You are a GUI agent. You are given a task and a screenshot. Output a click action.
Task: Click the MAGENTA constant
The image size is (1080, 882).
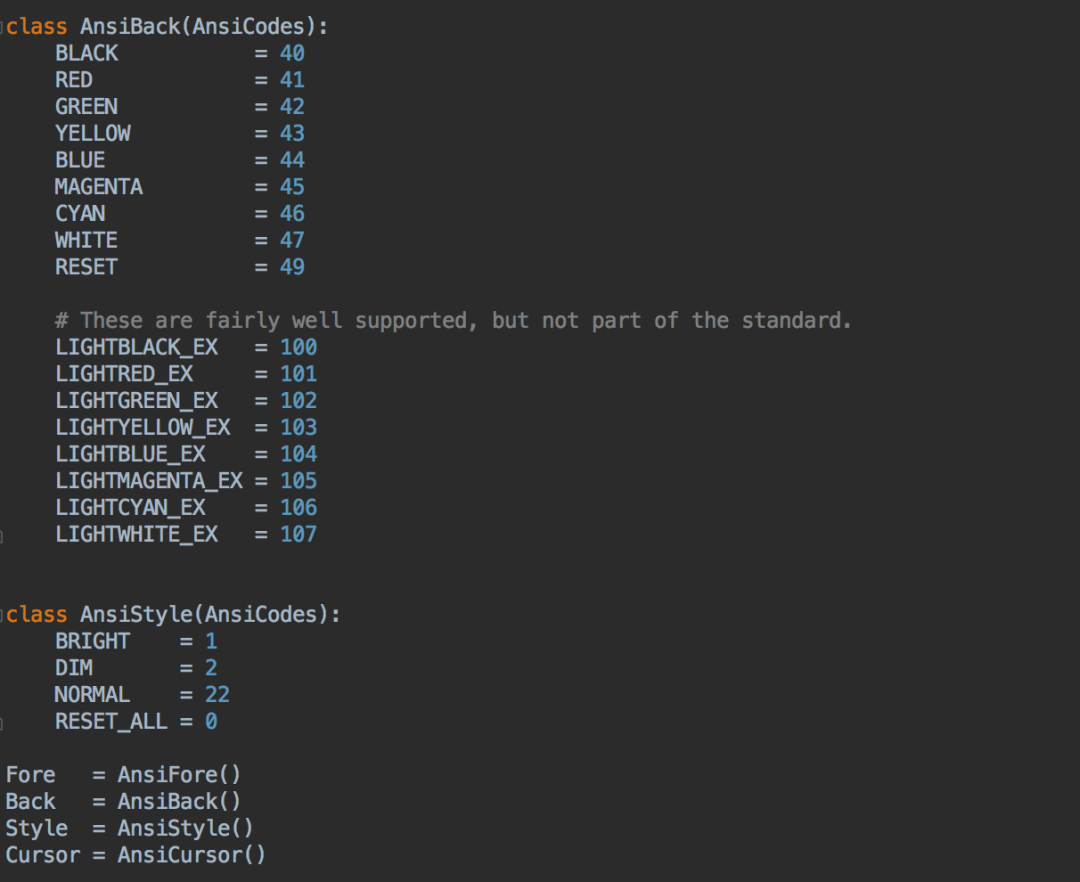coord(98,187)
